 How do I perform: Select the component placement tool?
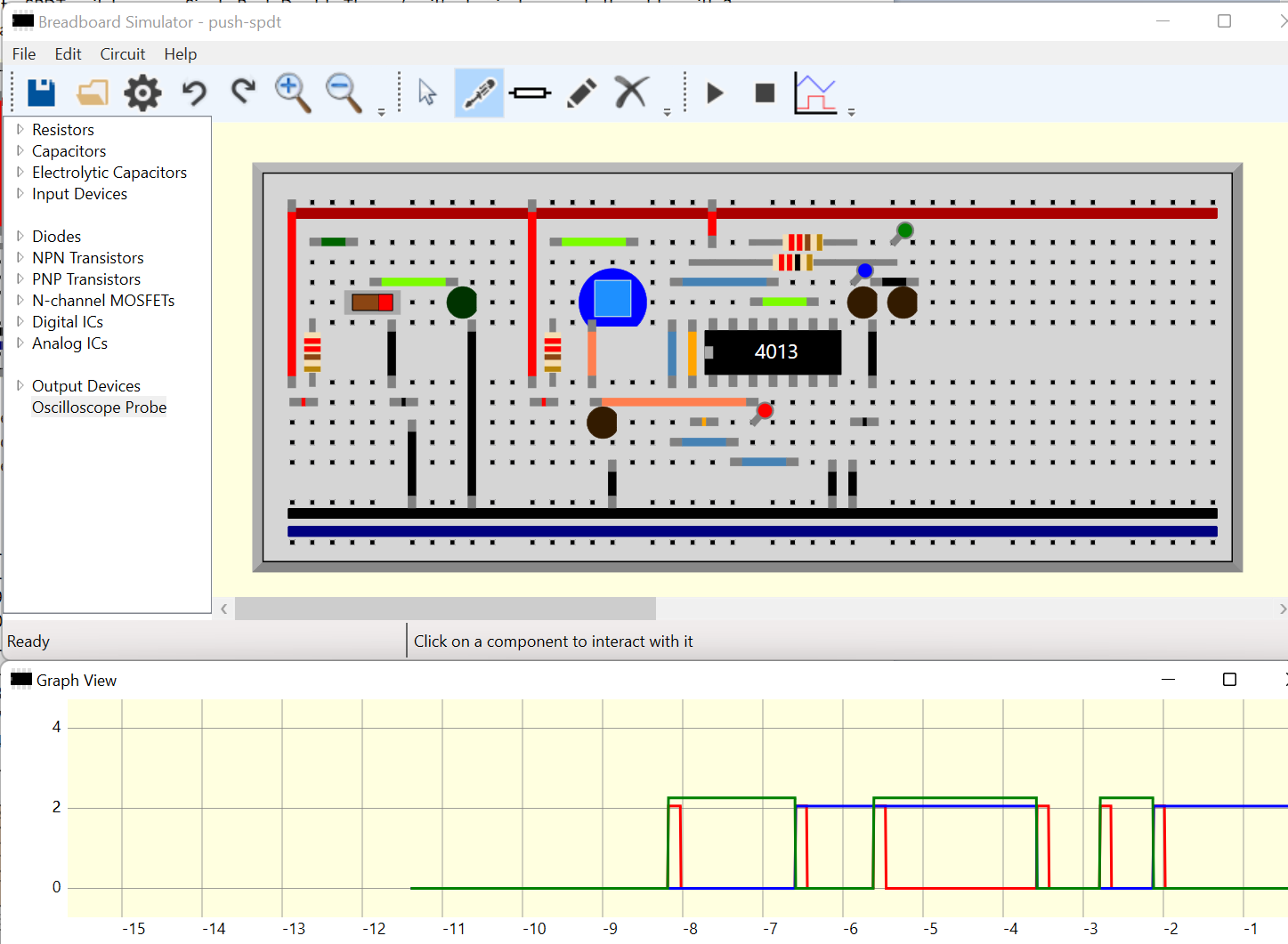[531, 93]
